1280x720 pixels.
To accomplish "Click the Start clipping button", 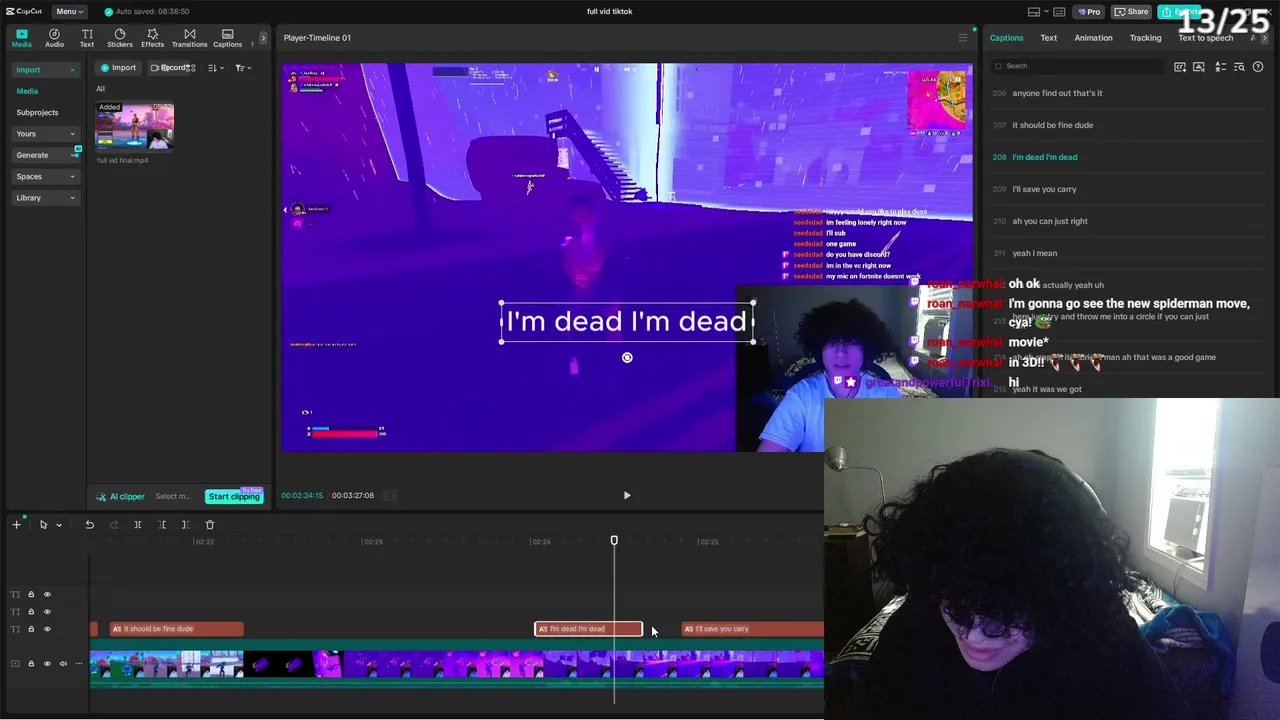I will pyautogui.click(x=234, y=496).
